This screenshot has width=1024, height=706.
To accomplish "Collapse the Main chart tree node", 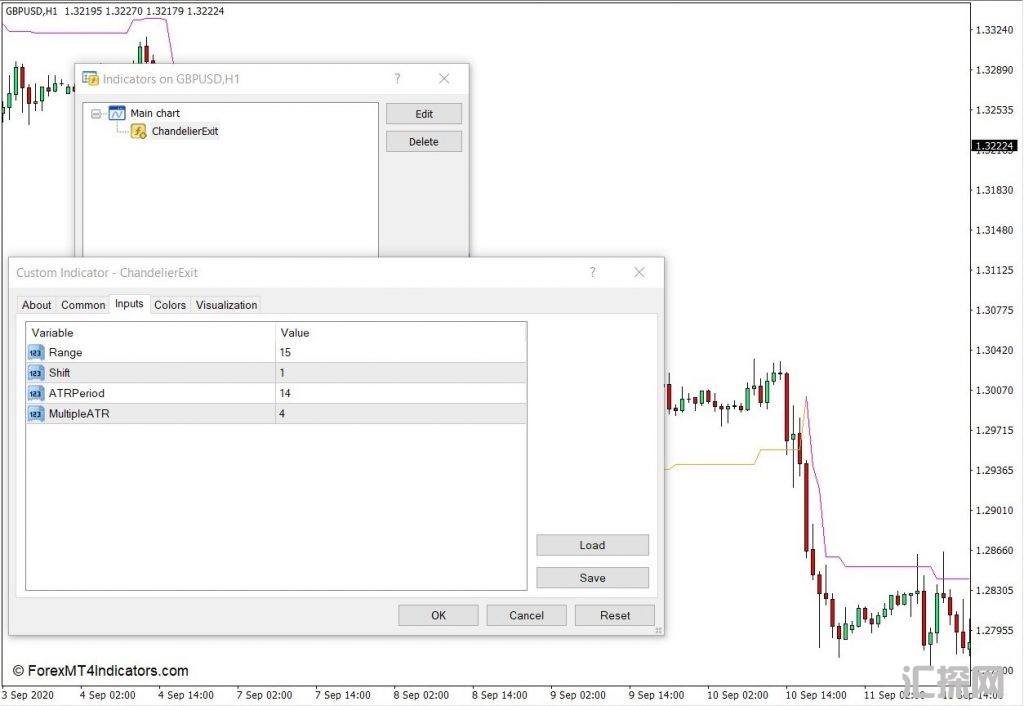I will pyautogui.click(x=96, y=114).
